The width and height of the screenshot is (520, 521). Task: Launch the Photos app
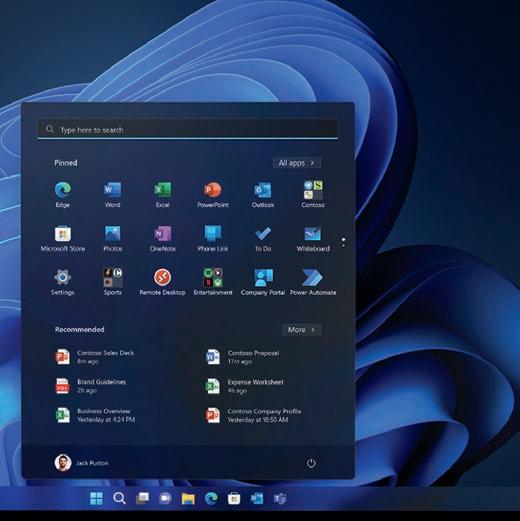pyautogui.click(x=113, y=239)
